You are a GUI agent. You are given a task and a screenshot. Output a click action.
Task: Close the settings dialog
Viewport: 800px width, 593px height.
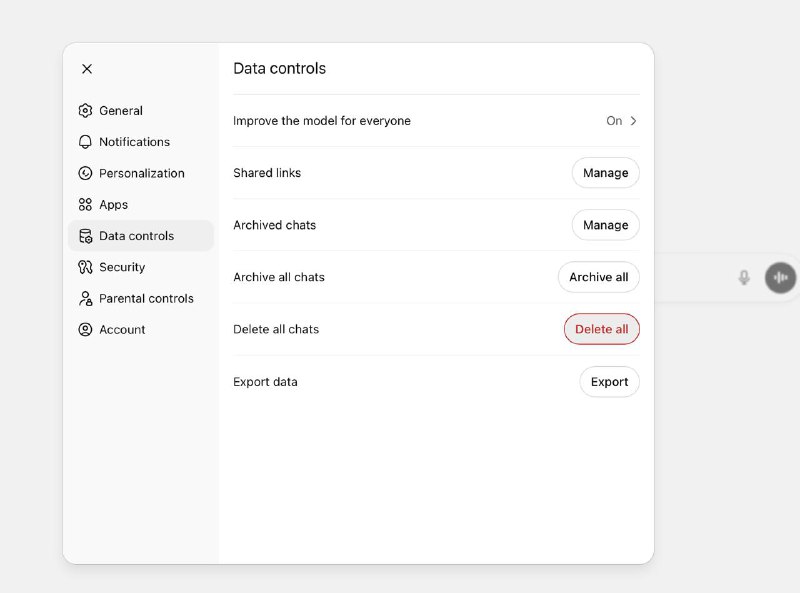click(87, 69)
